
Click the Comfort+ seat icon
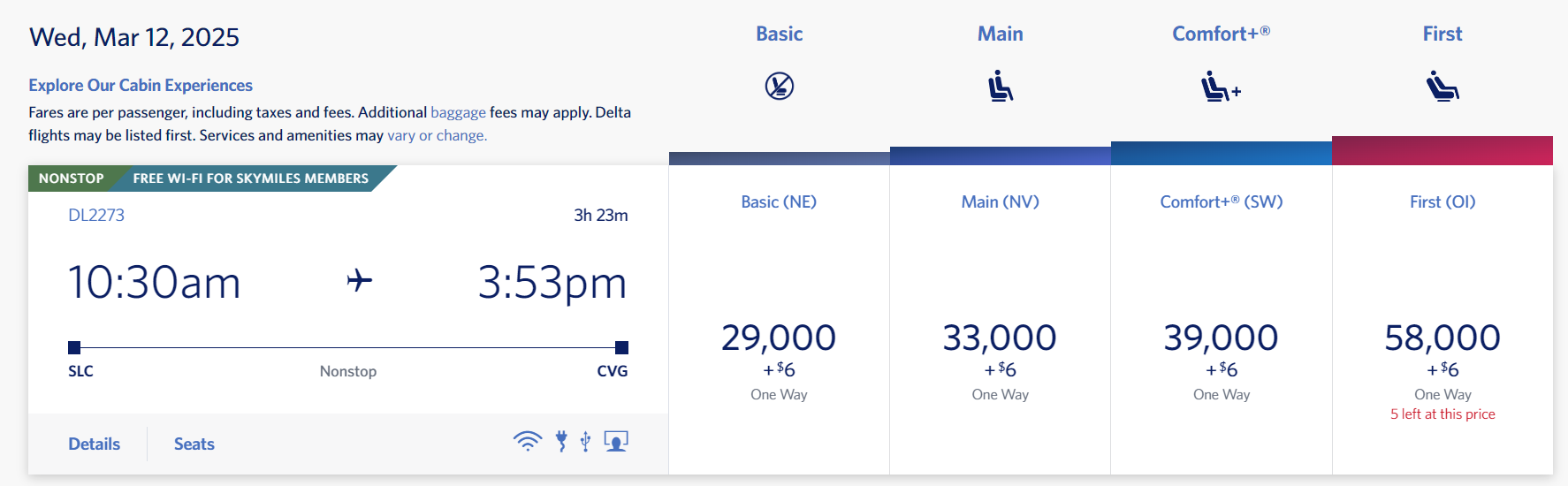point(1221,87)
